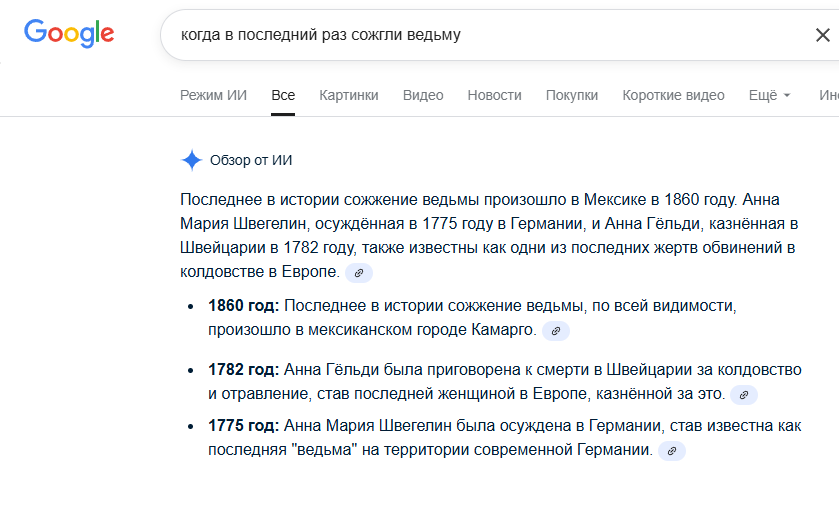Viewport: 839px width, 513px height.
Task: Click the bold 1782 год text
Action: pyautogui.click(x=243, y=369)
